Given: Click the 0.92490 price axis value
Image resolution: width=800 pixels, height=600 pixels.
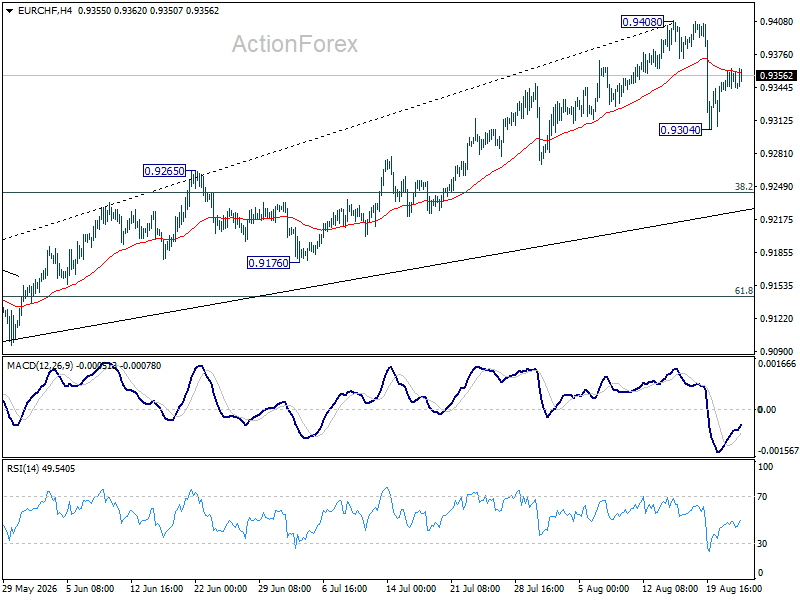Looking at the screenshot, I should click(x=777, y=187).
